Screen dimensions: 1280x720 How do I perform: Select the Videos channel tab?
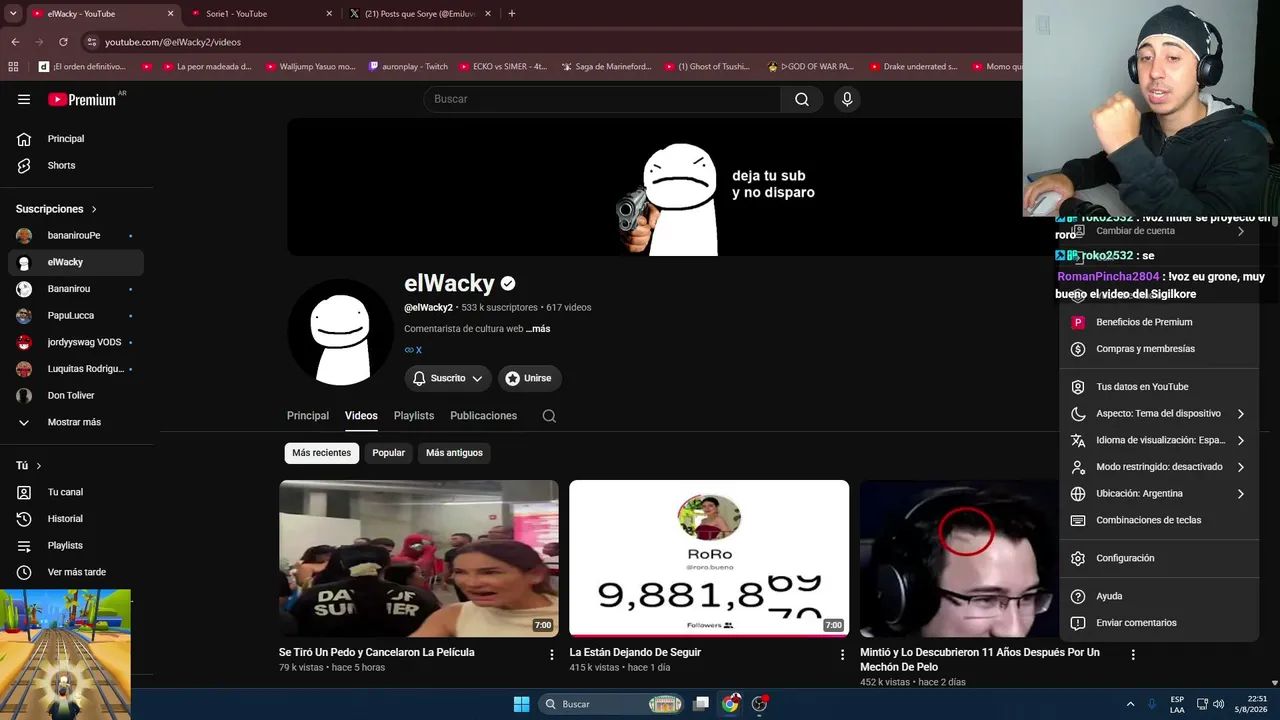click(x=361, y=416)
